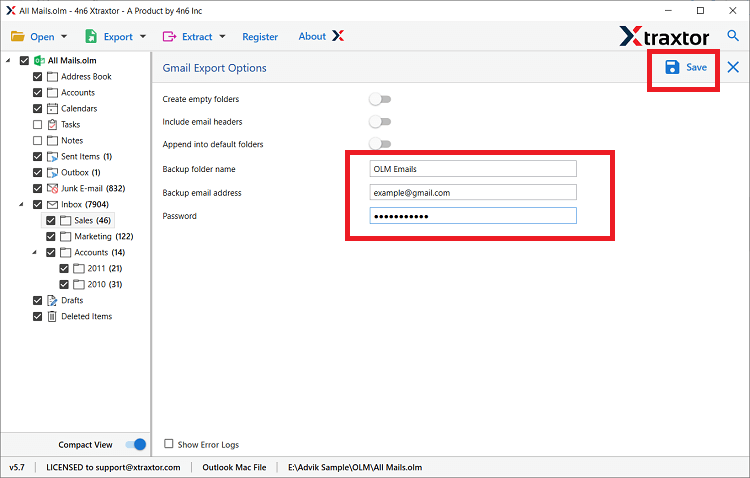Select the Sales (46) folder
This screenshot has width=750, height=478.
92,221
